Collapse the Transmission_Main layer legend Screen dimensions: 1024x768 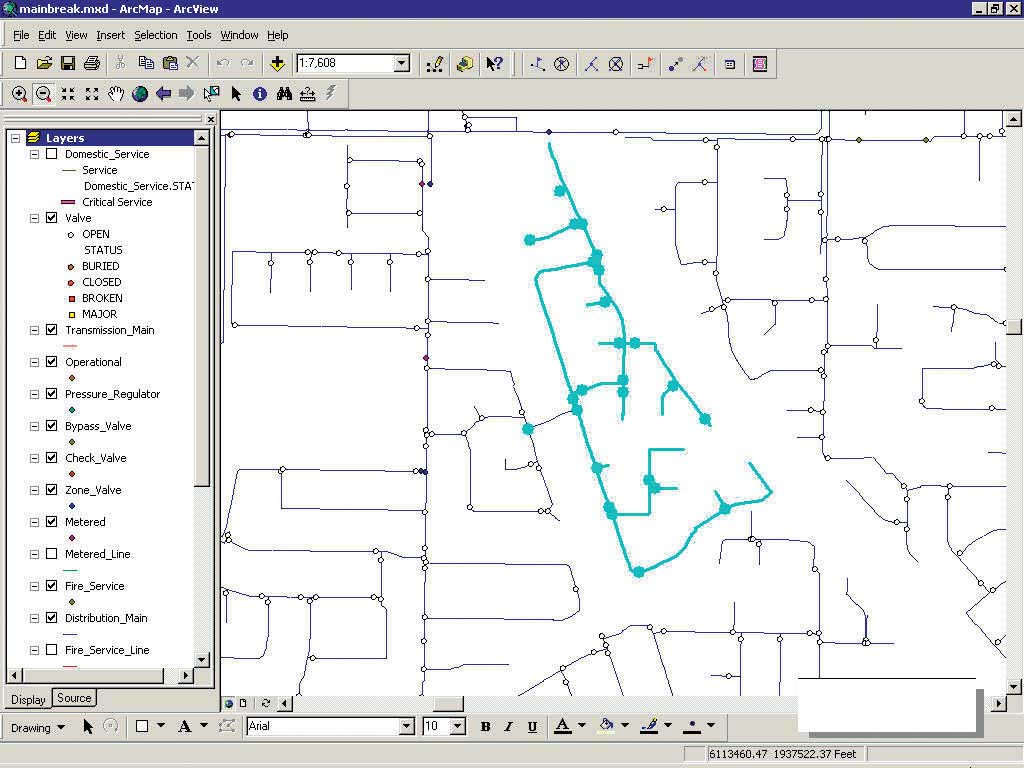[35, 330]
